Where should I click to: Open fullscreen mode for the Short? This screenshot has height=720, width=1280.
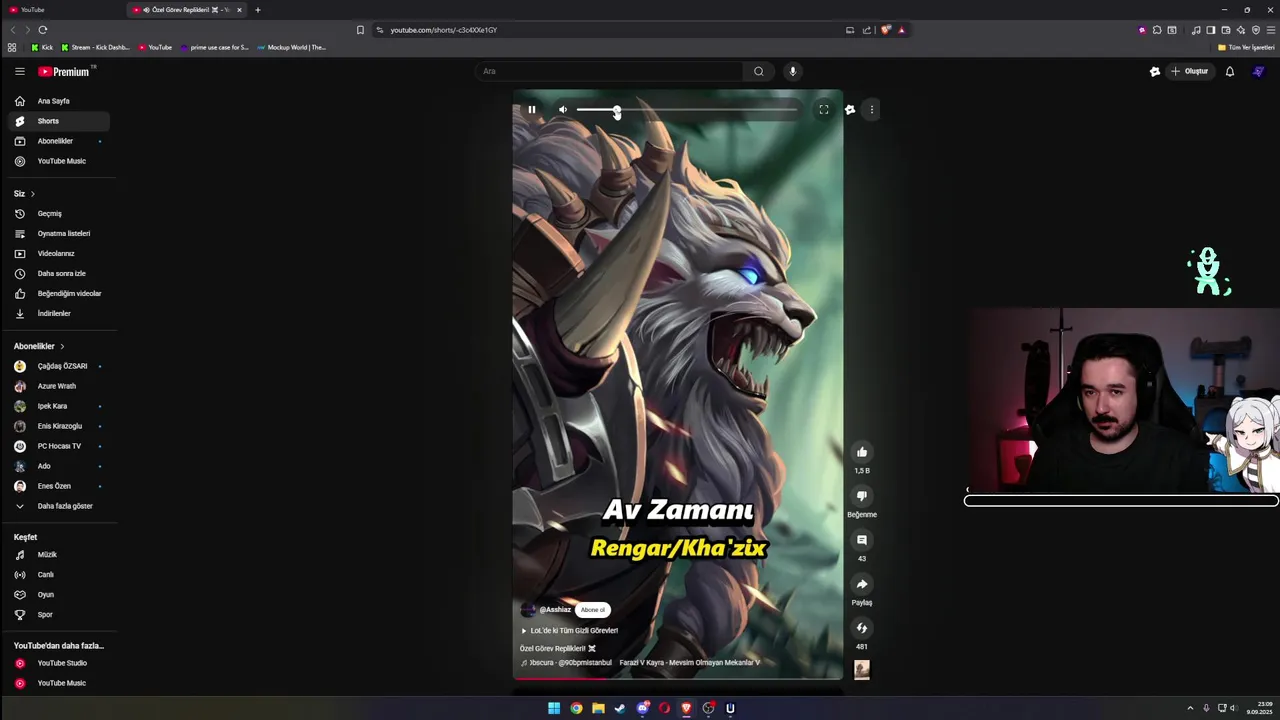(824, 110)
